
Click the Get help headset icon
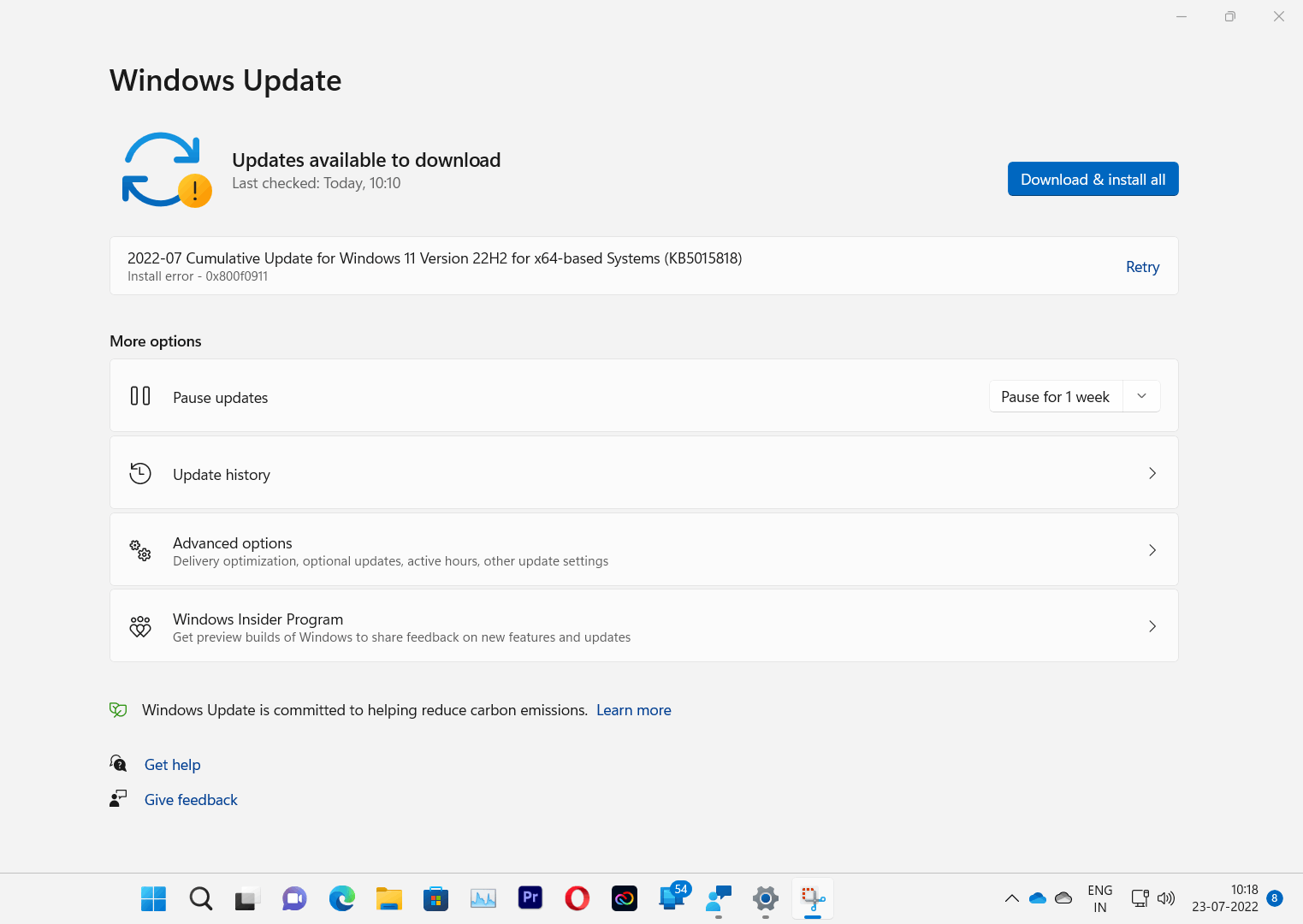[x=118, y=763]
